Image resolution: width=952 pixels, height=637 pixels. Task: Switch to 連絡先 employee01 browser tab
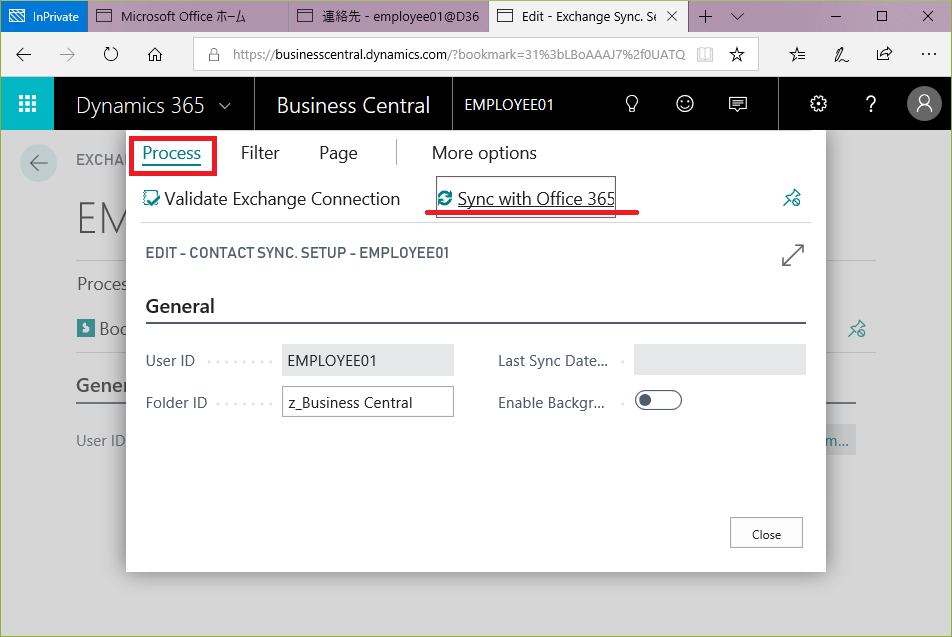pyautogui.click(x=389, y=16)
